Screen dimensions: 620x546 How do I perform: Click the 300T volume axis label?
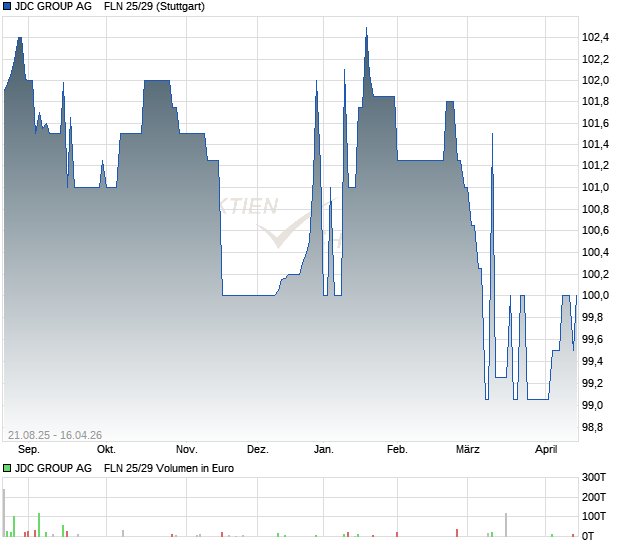[594, 478]
